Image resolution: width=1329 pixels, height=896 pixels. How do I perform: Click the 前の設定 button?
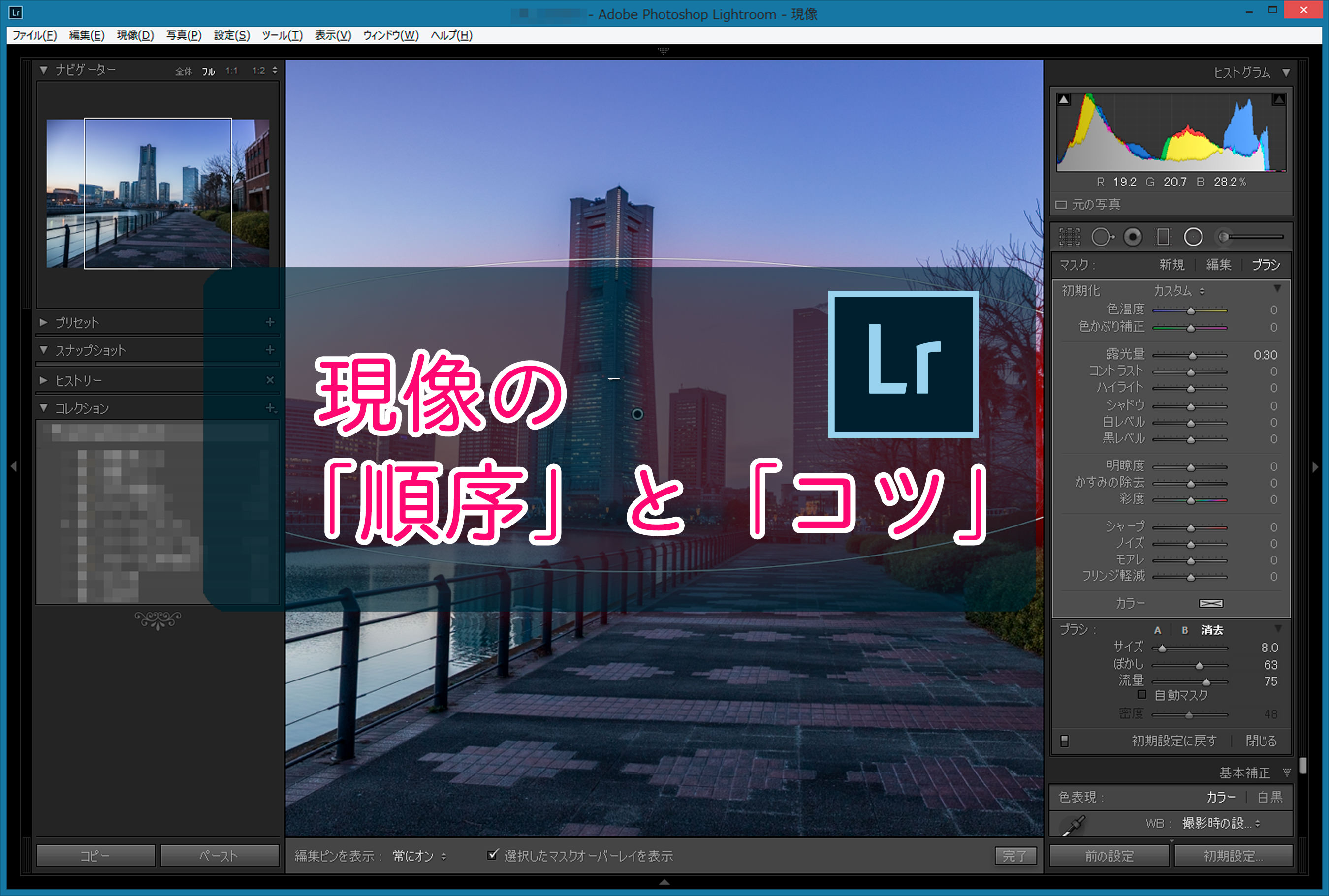(x=1109, y=856)
